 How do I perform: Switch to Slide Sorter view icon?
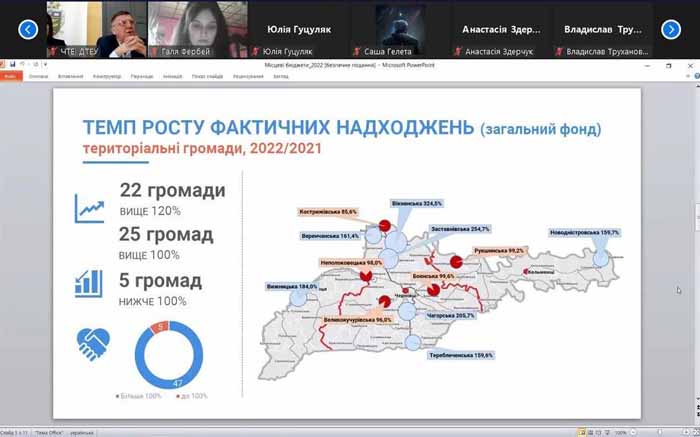591,433
